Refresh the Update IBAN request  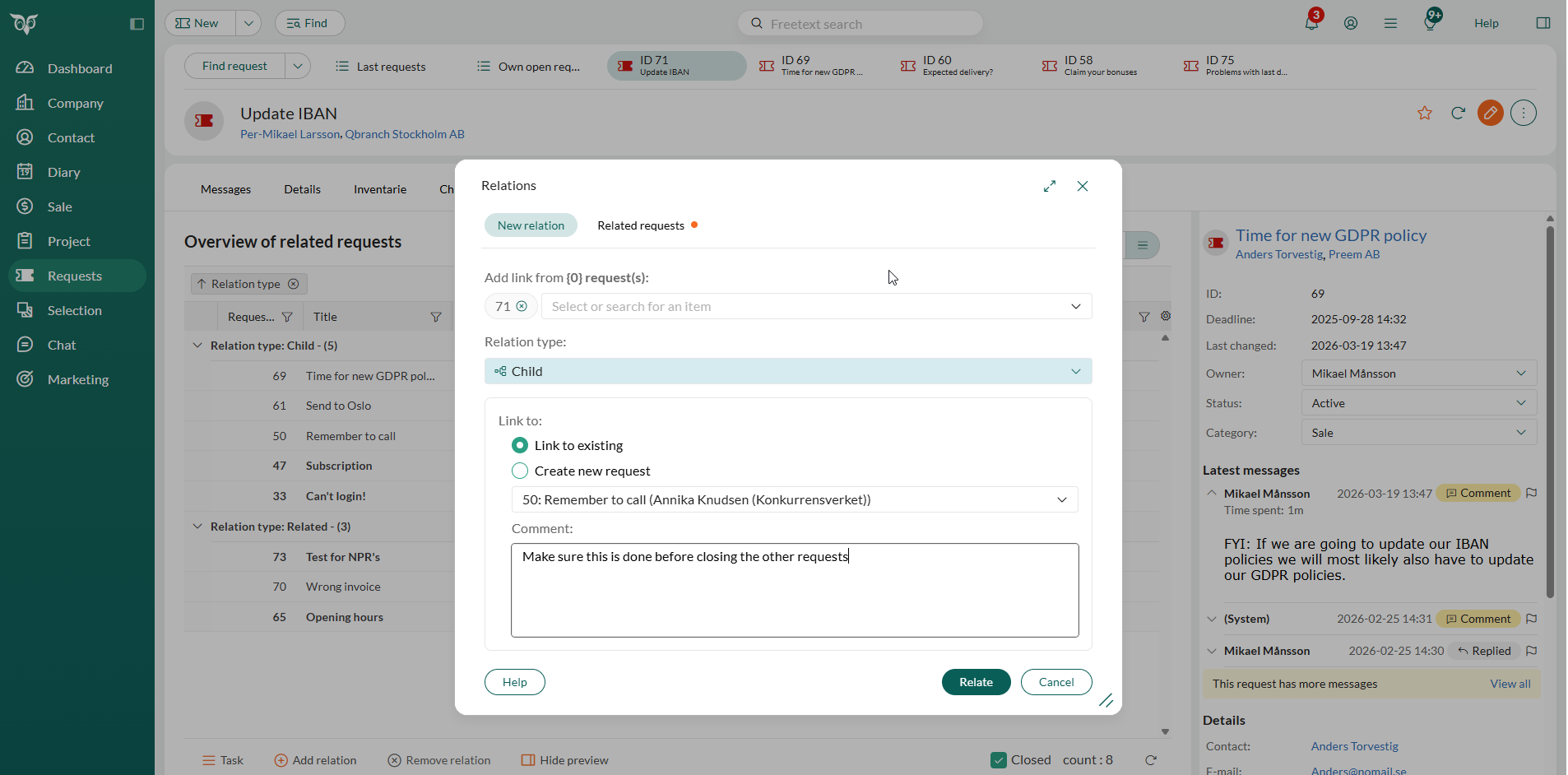(x=1458, y=114)
